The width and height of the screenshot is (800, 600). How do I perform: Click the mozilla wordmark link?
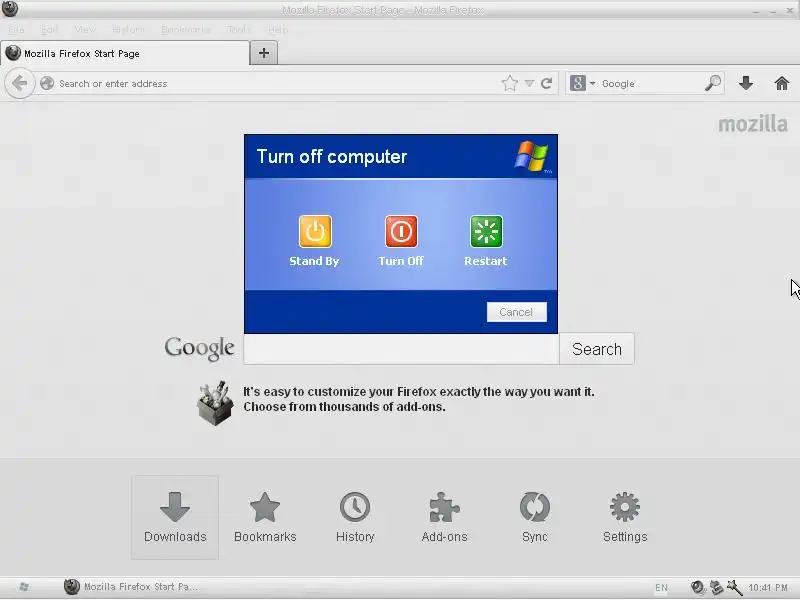coord(753,124)
